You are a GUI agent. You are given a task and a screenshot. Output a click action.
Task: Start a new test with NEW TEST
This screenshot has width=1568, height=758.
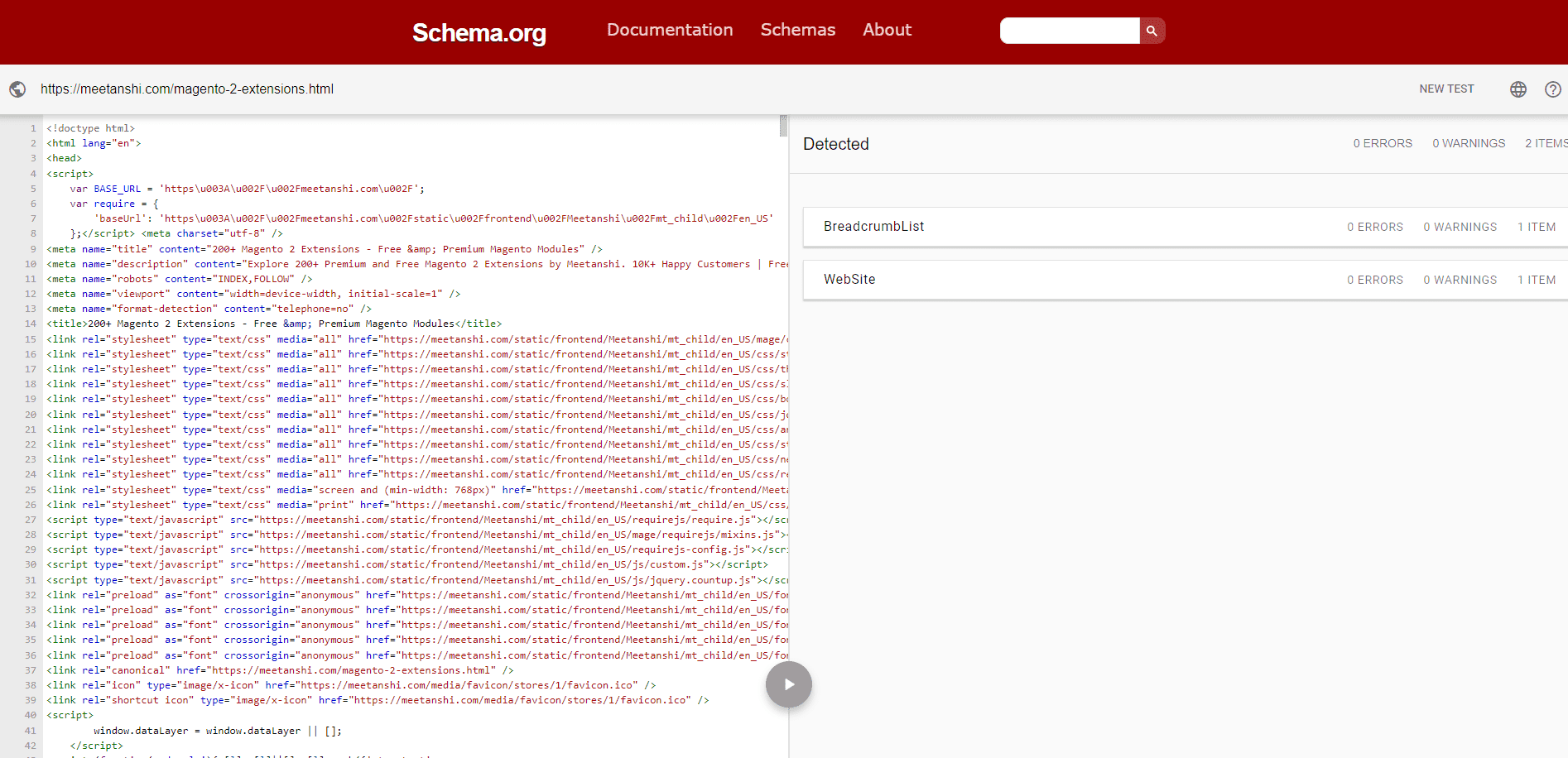pos(1445,89)
